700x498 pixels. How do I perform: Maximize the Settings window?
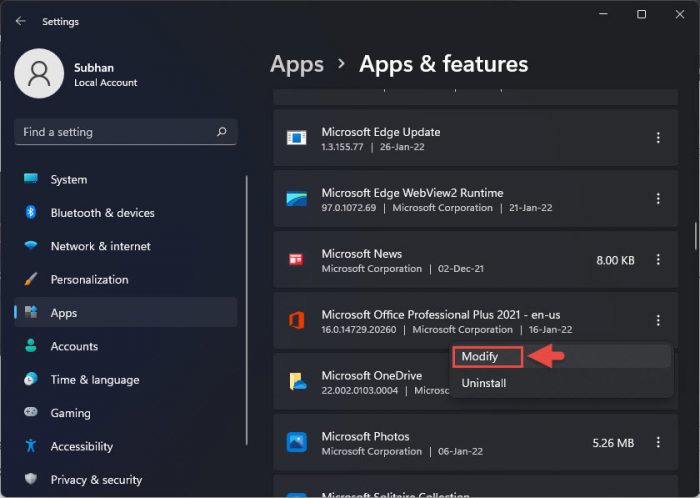(x=642, y=14)
